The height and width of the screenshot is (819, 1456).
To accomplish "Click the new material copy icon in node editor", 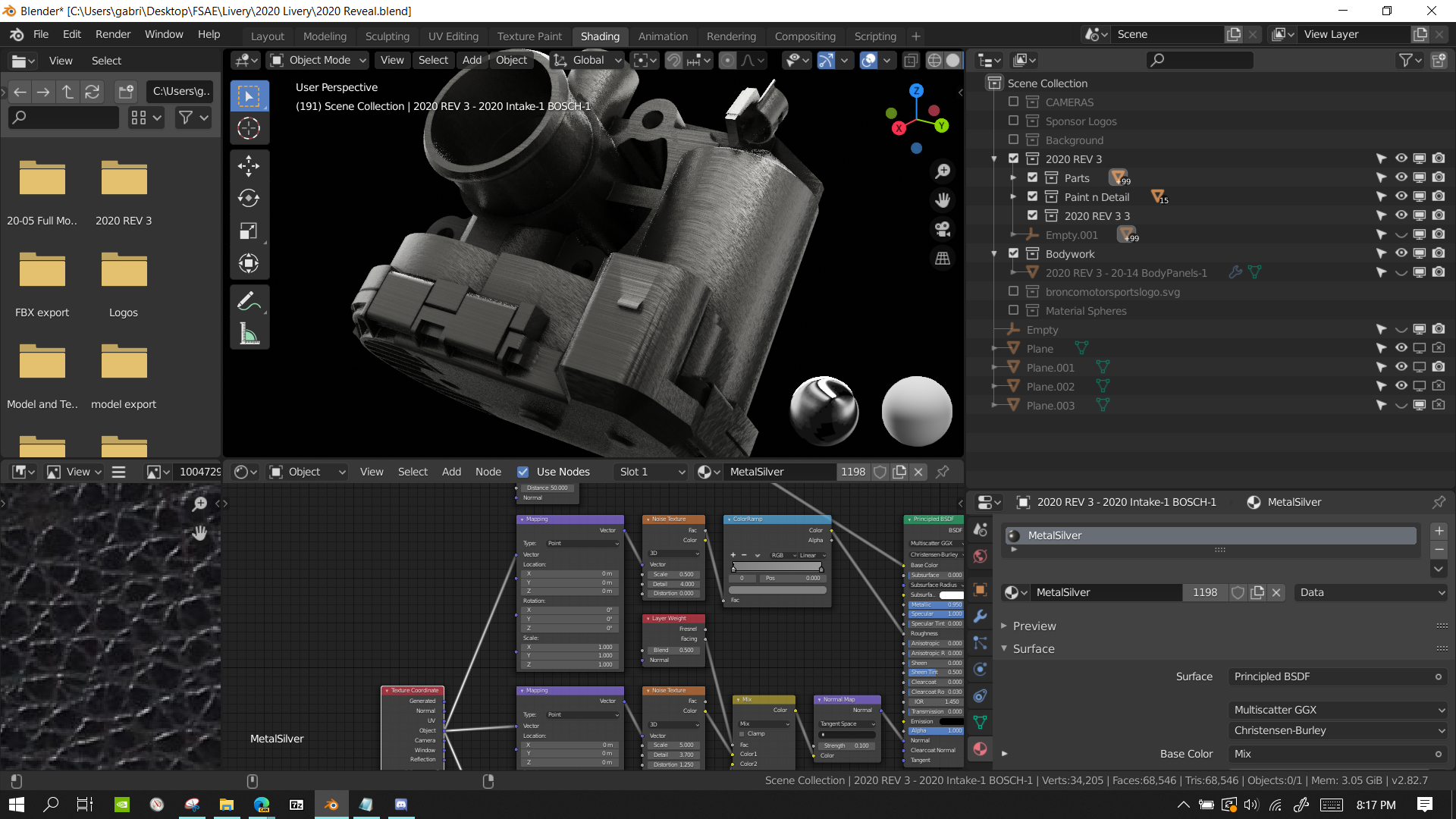I will (899, 472).
